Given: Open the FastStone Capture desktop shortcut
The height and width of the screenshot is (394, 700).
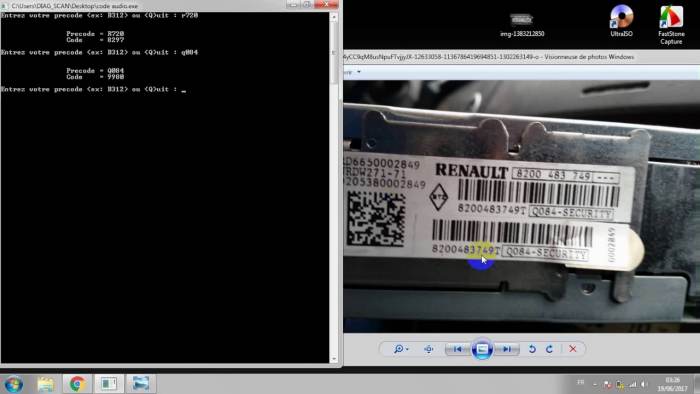Looking at the screenshot, I should tap(671, 25).
